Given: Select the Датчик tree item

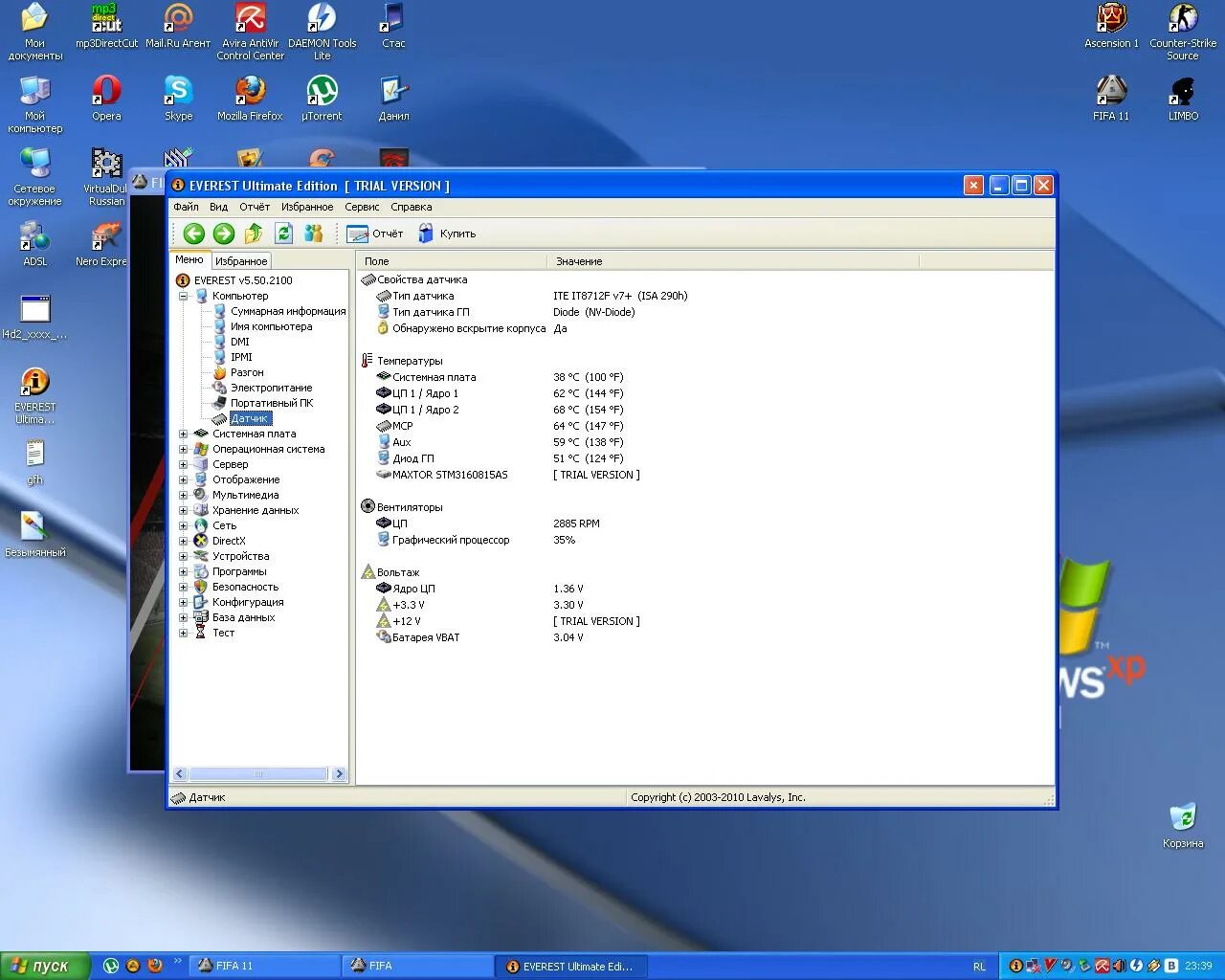Looking at the screenshot, I should click(250, 418).
